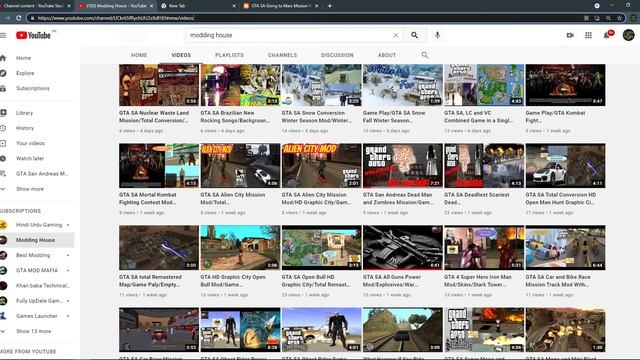Open the notifications bell

click(607, 36)
